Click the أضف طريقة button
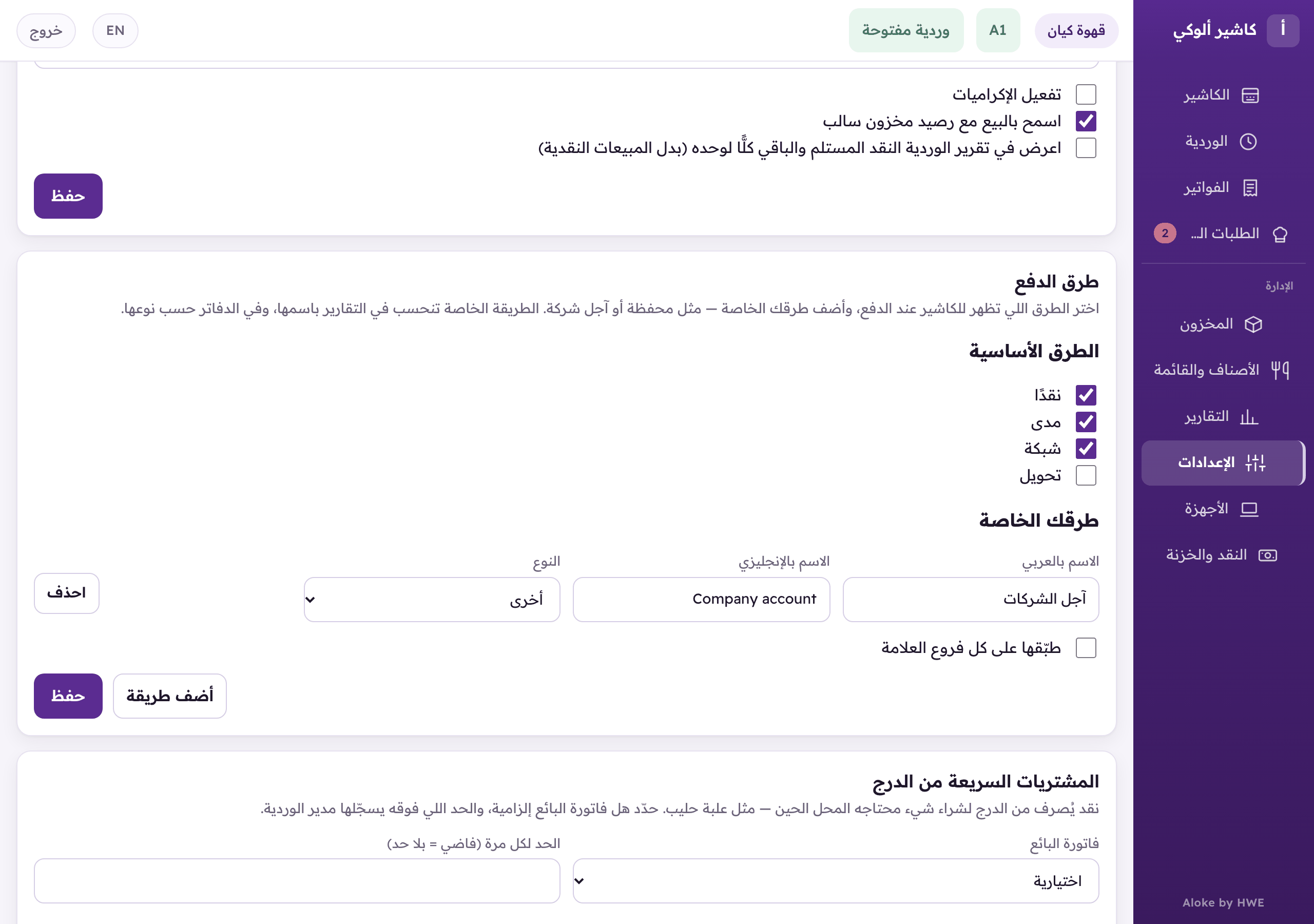Viewport: 1314px width, 924px height. pyautogui.click(x=169, y=696)
